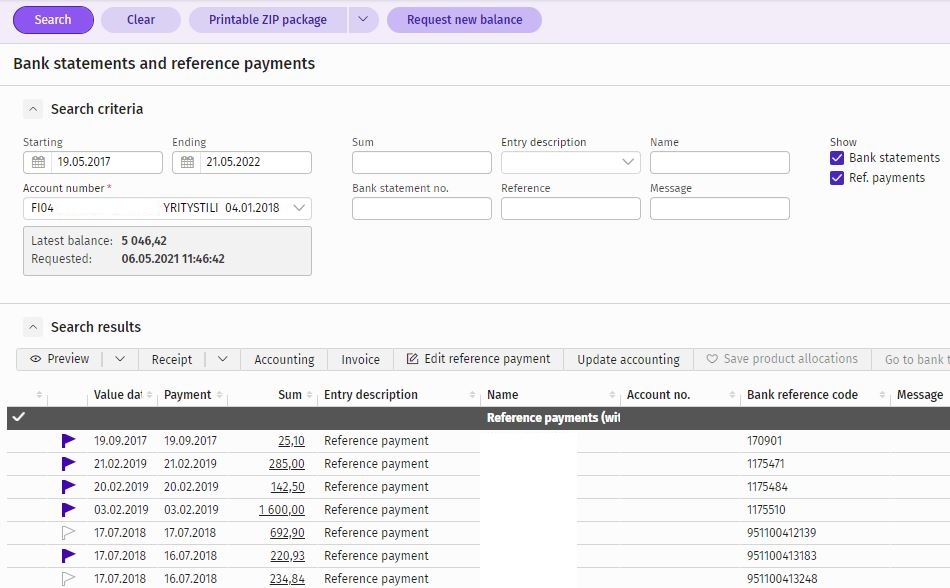Expand the Account number dropdown
The image size is (950, 588).
[299, 208]
